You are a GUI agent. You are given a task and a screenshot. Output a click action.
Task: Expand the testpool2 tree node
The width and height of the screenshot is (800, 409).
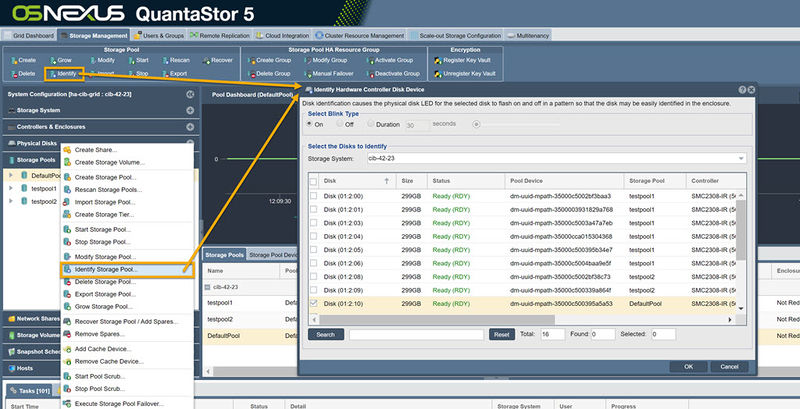pyautogui.click(x=11, y=201)
